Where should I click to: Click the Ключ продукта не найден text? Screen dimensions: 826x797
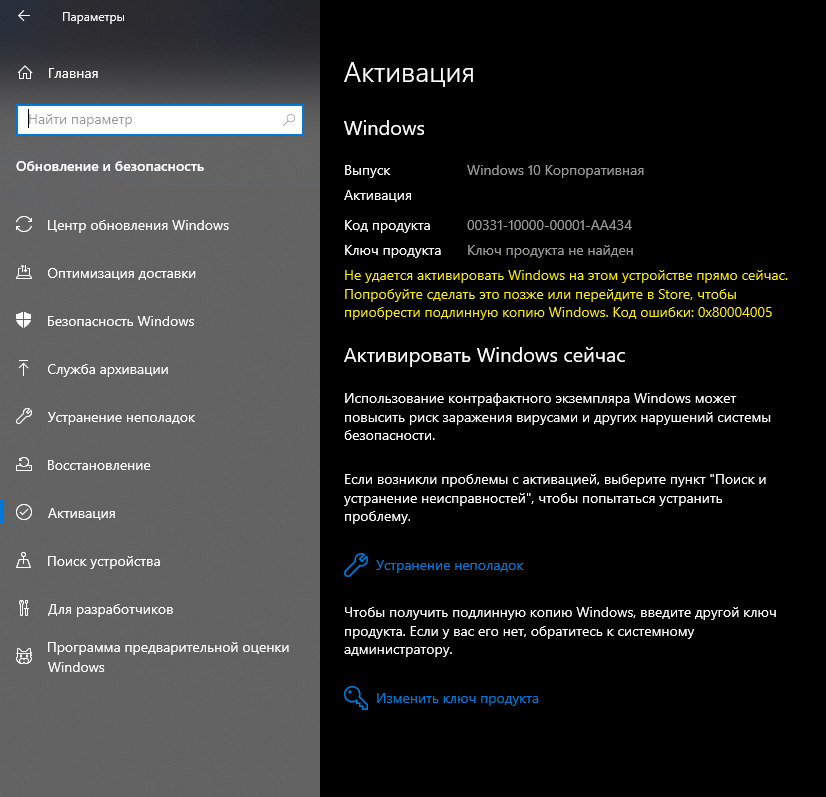550,250
